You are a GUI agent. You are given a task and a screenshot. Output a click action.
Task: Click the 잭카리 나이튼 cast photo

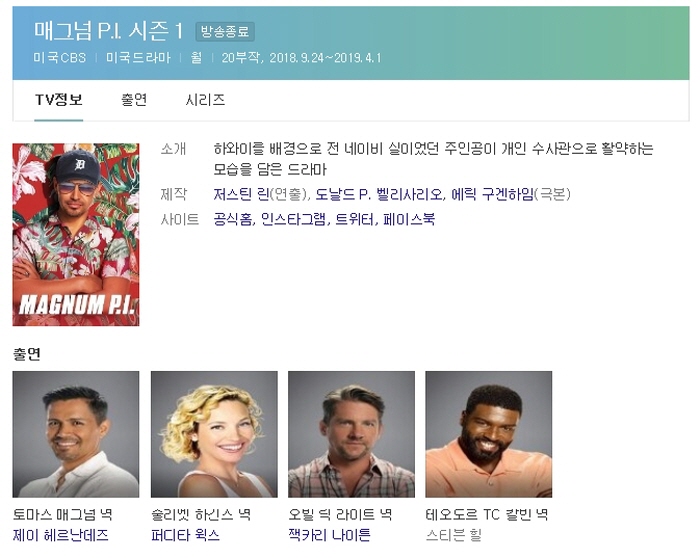351,434
